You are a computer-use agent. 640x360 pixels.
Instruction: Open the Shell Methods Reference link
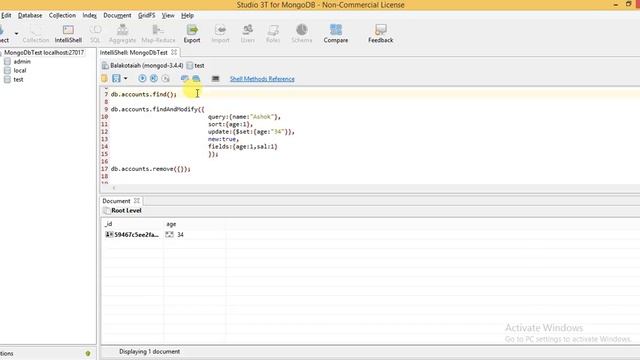[262, 79]
